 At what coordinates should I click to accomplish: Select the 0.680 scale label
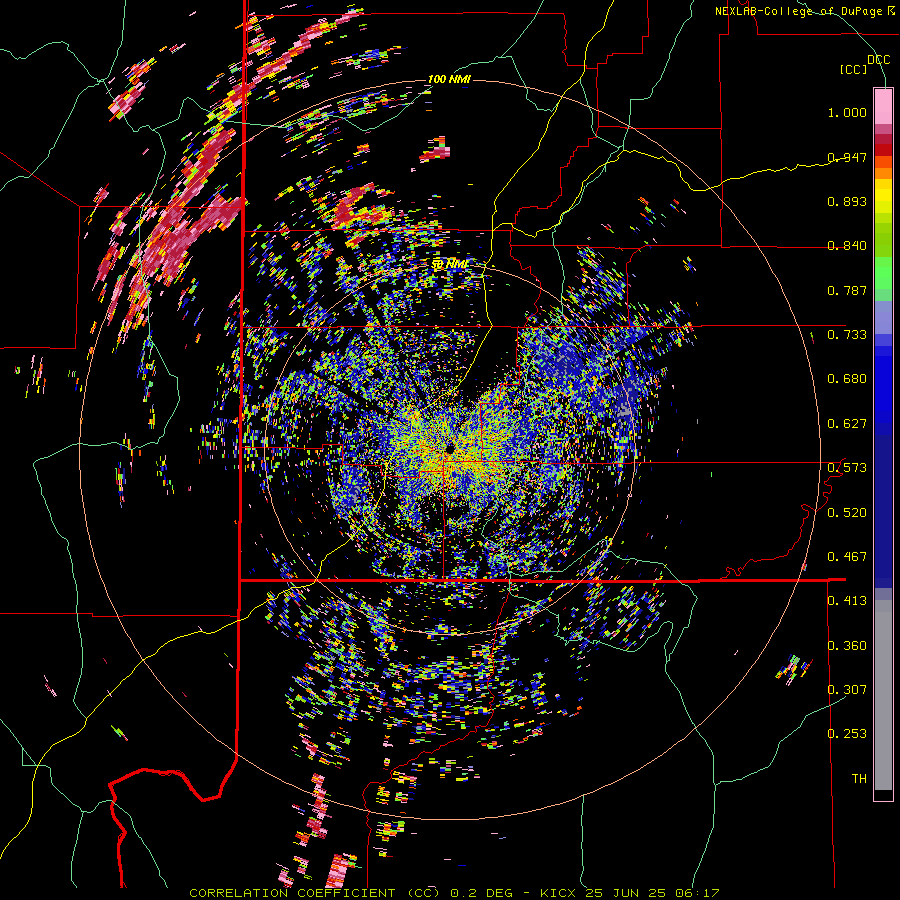tap(847, 379)
